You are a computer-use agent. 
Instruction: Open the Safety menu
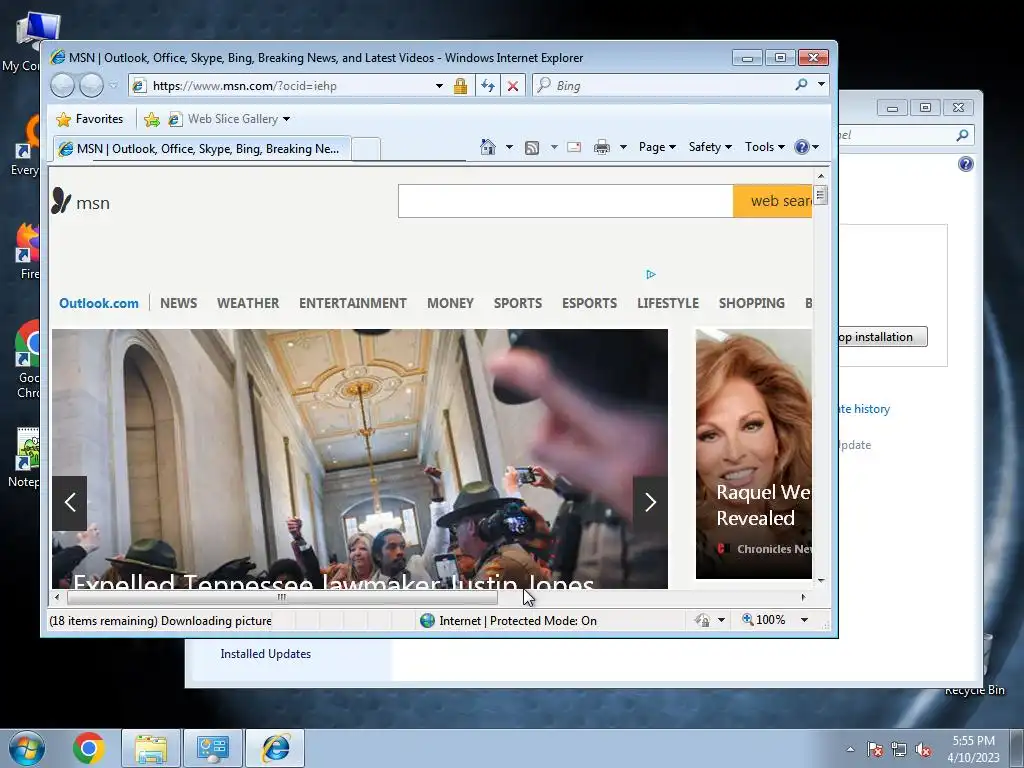710,147
